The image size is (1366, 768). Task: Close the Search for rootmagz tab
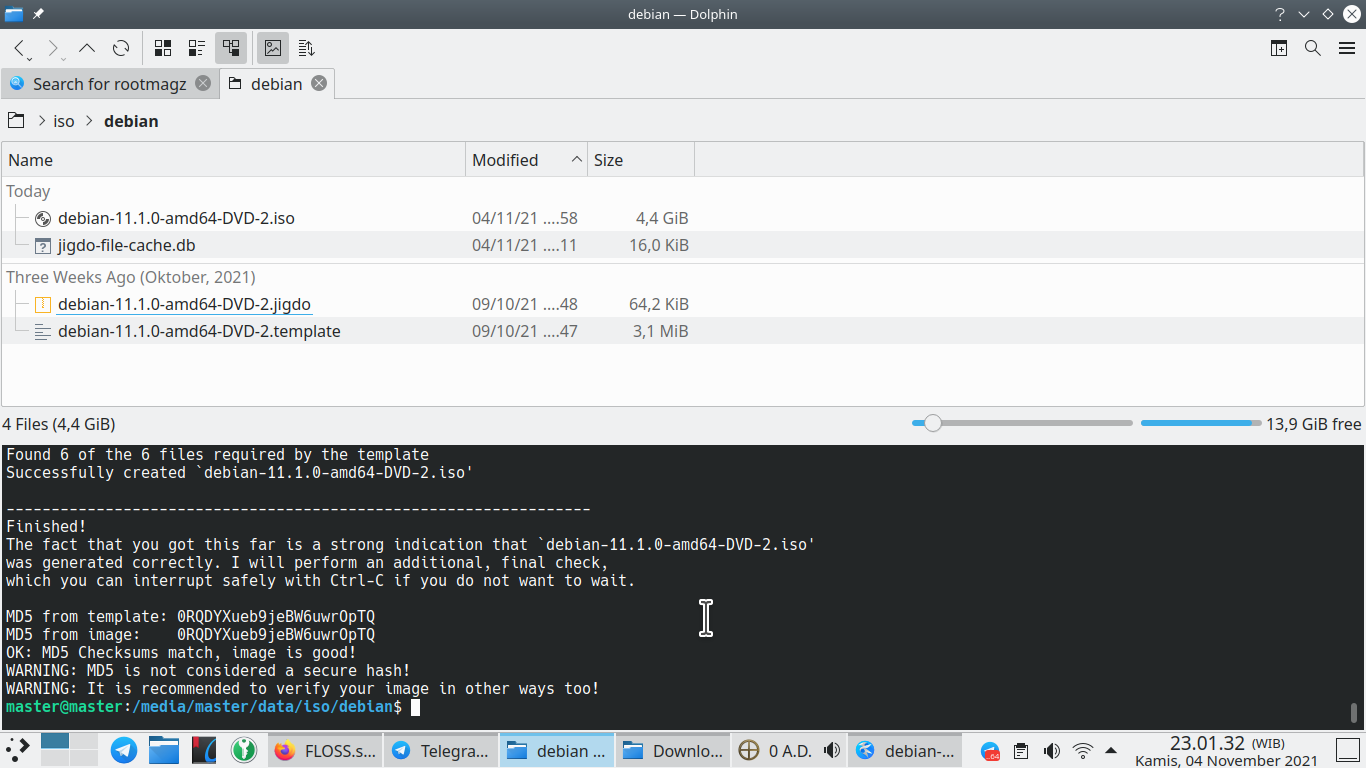203,84
